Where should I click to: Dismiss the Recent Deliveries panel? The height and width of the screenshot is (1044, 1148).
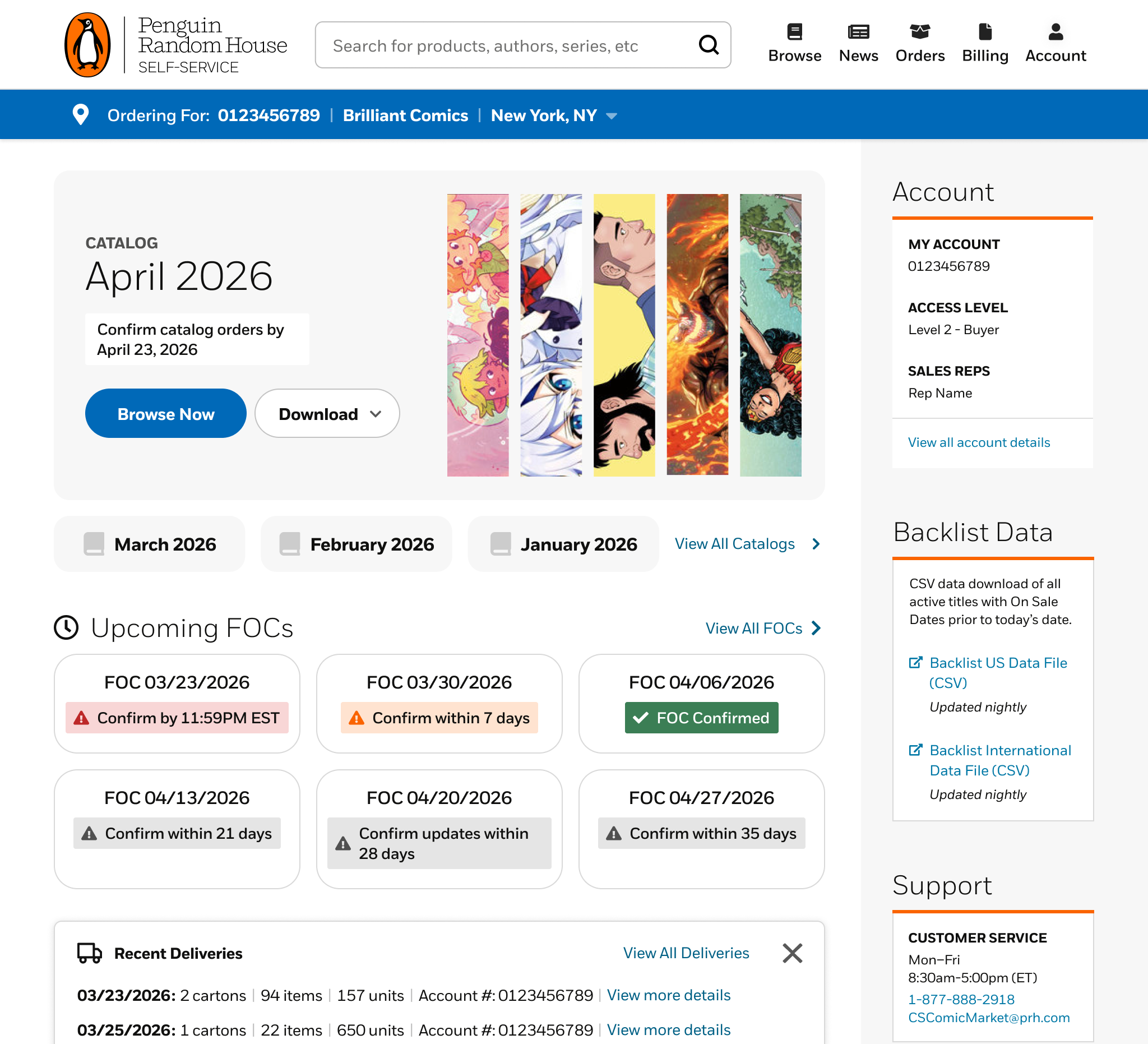pyautogui.click(x=792, y=953)
